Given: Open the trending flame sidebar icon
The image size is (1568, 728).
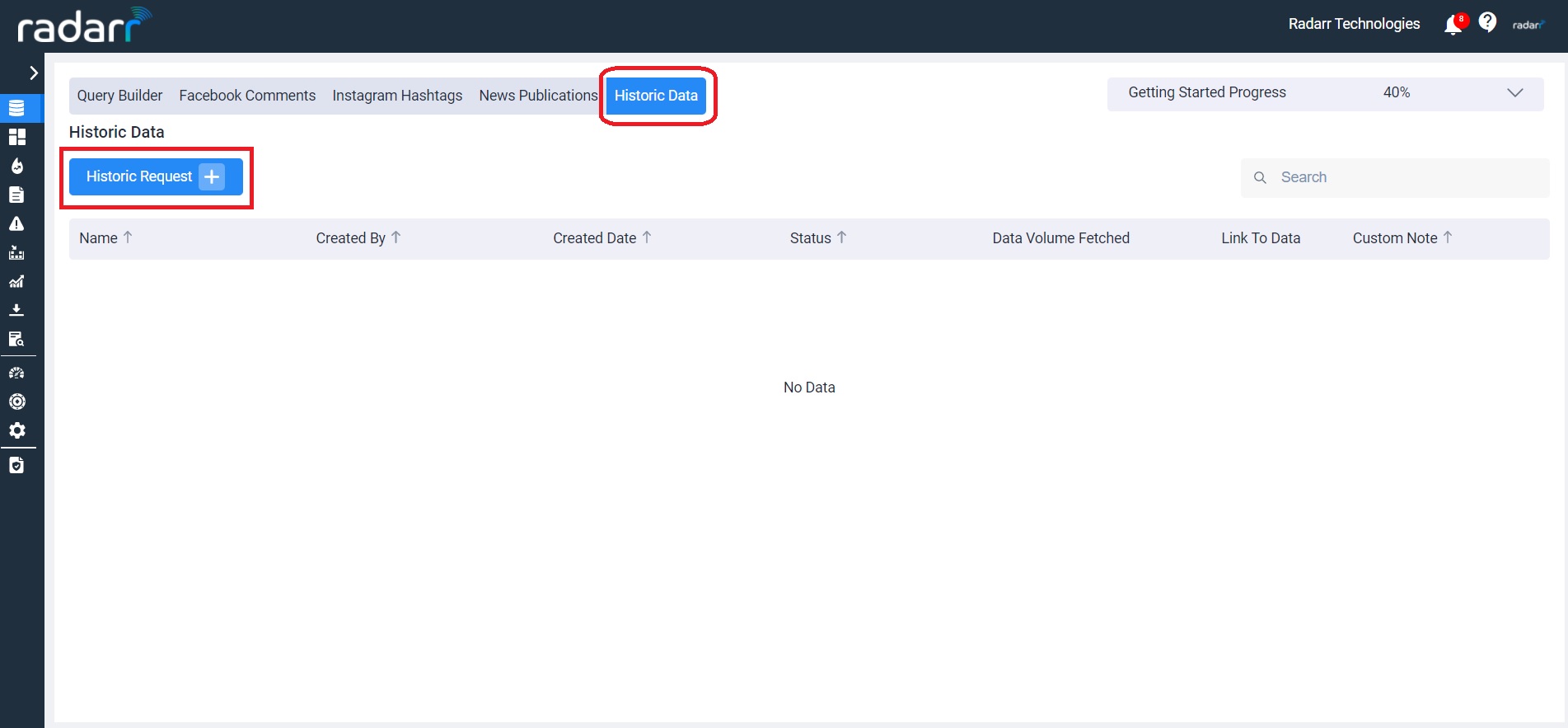Looking at the screenshot, I should coord(16,166).
